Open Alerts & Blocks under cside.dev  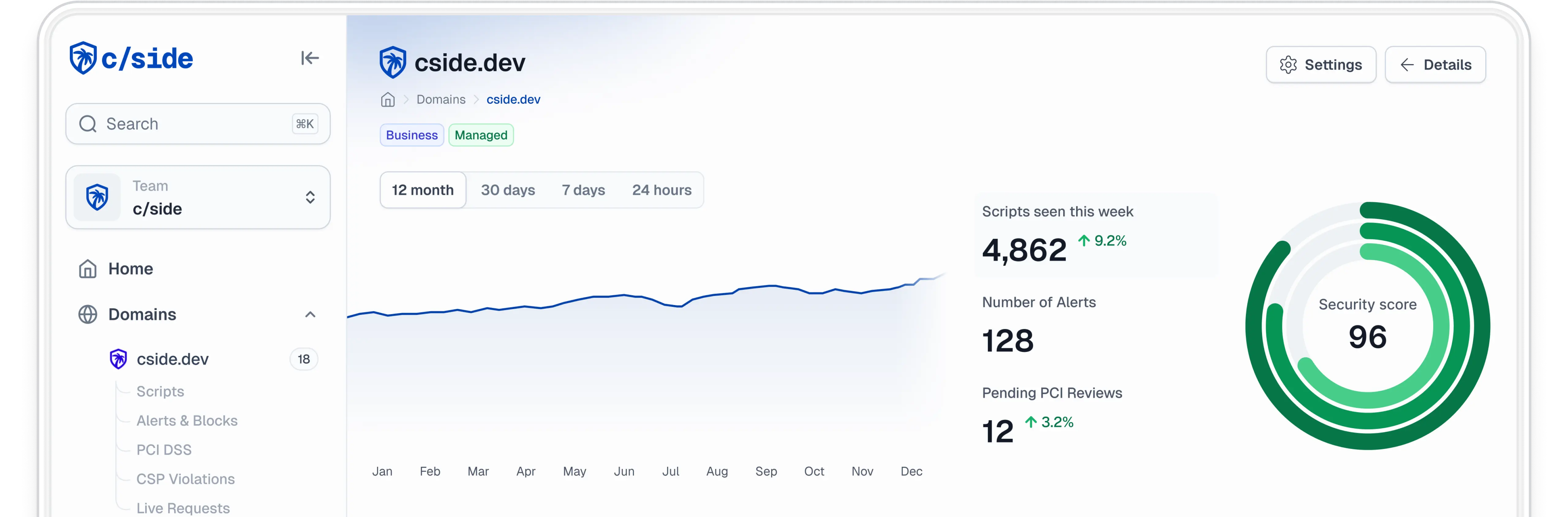click(x=187, y=421)
